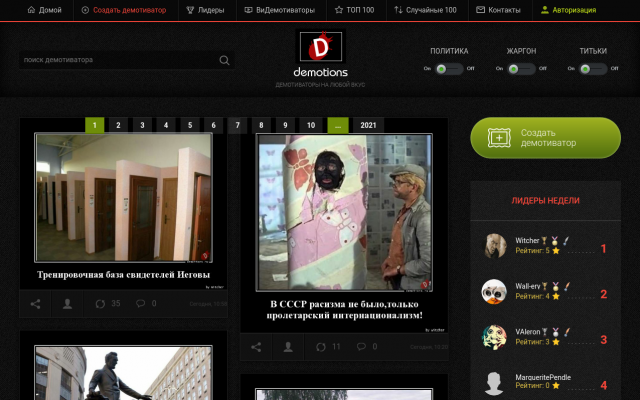Open VAleron's avatar in weekly leaders
This screenshot has width=640, height=400.
494,337
